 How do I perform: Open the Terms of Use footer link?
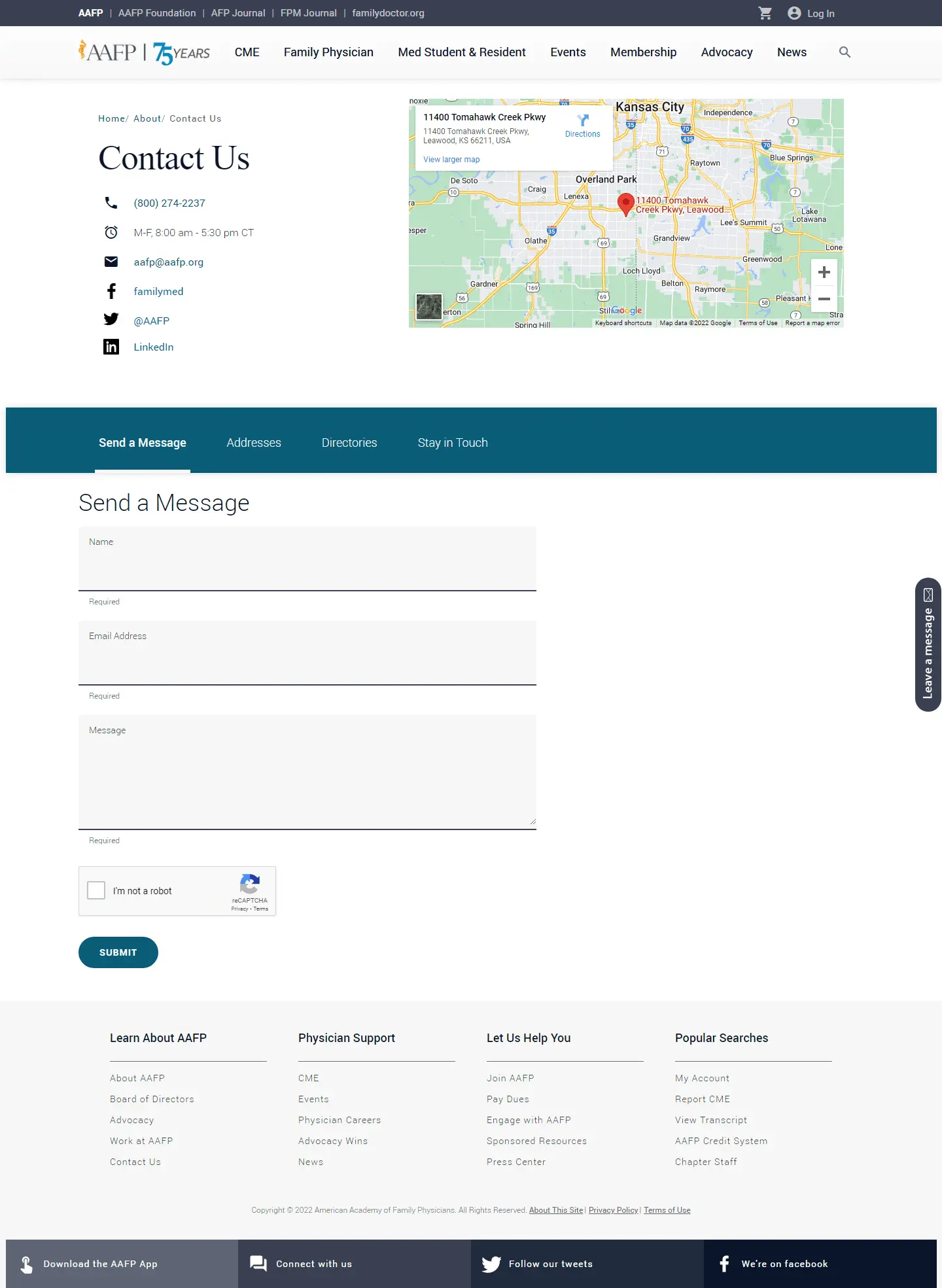click(667, 1210)
